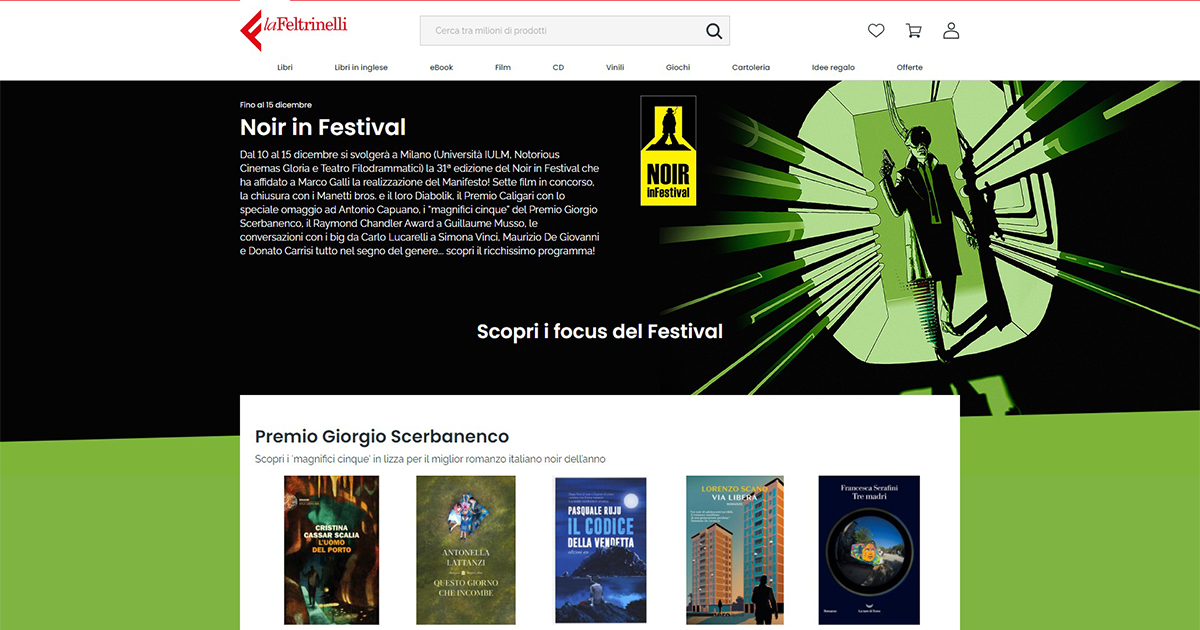This screenshot has height=630, width=1200.
Task: Open the Cartoleria menu
Action: click(751, 68)
